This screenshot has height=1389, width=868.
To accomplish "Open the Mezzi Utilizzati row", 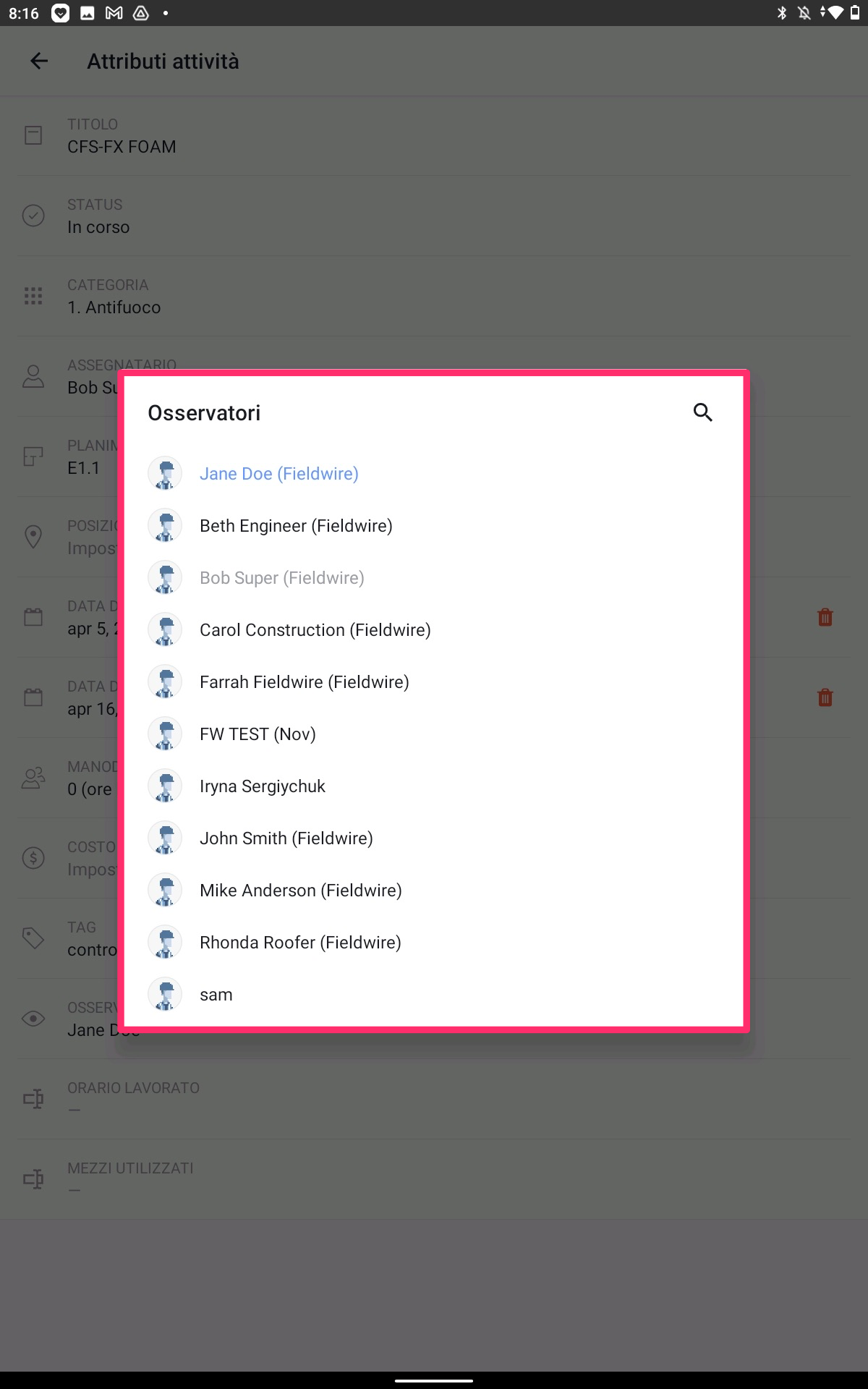I will [434, 1180].
